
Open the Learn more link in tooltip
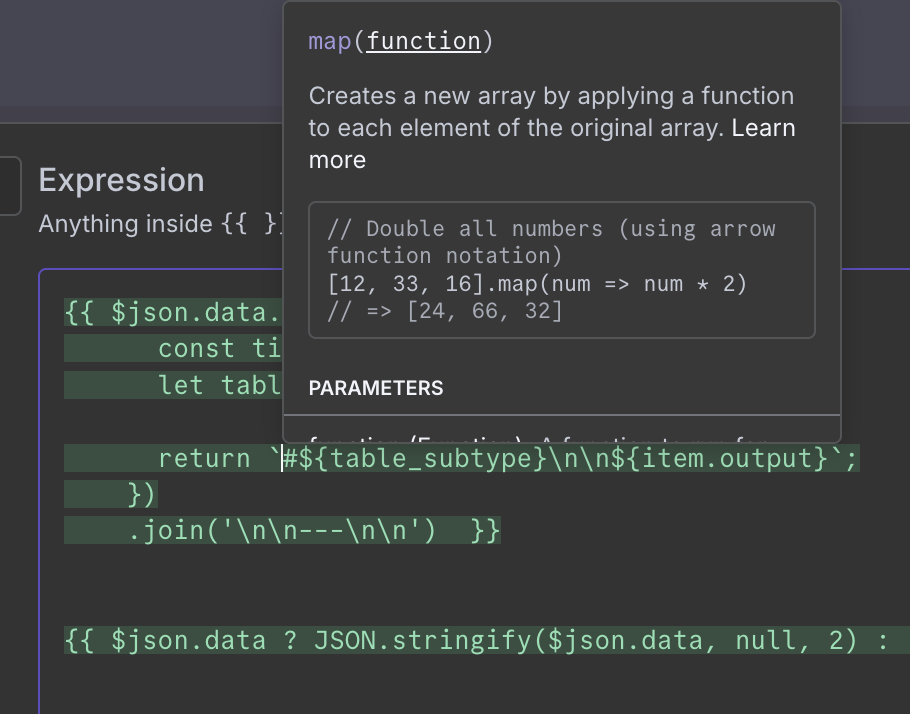point(763,128)
